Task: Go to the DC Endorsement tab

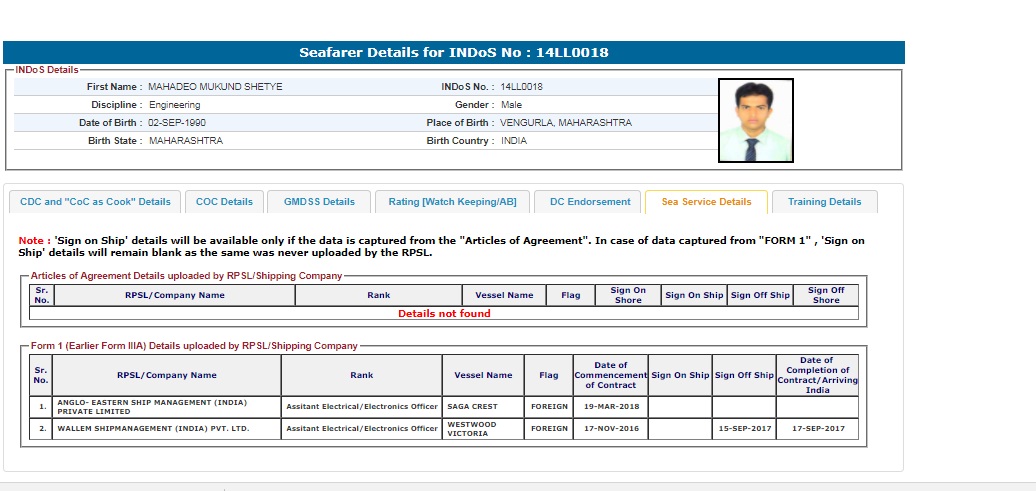Action: pyautogui.click(x=590, y=202)
